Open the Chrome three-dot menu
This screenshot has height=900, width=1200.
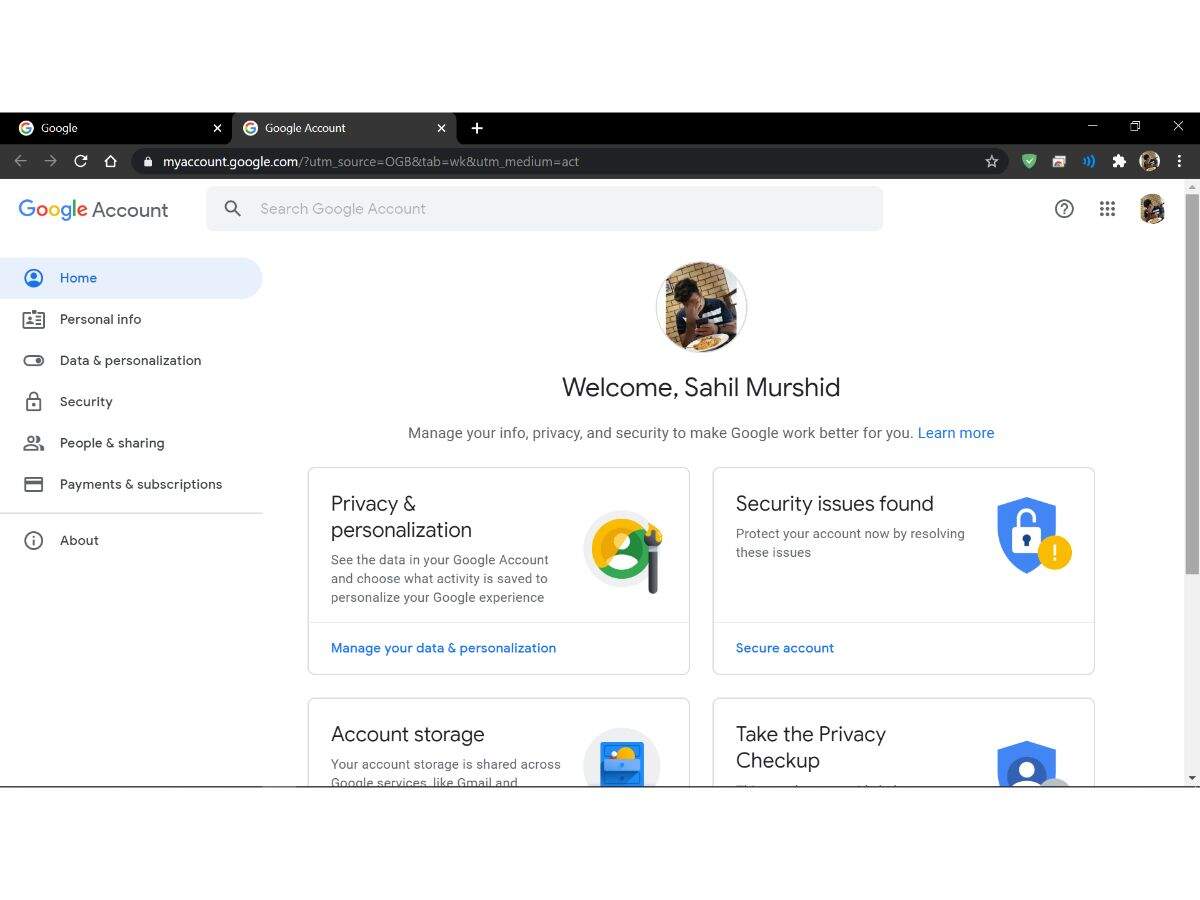[x=1179, y=161]
